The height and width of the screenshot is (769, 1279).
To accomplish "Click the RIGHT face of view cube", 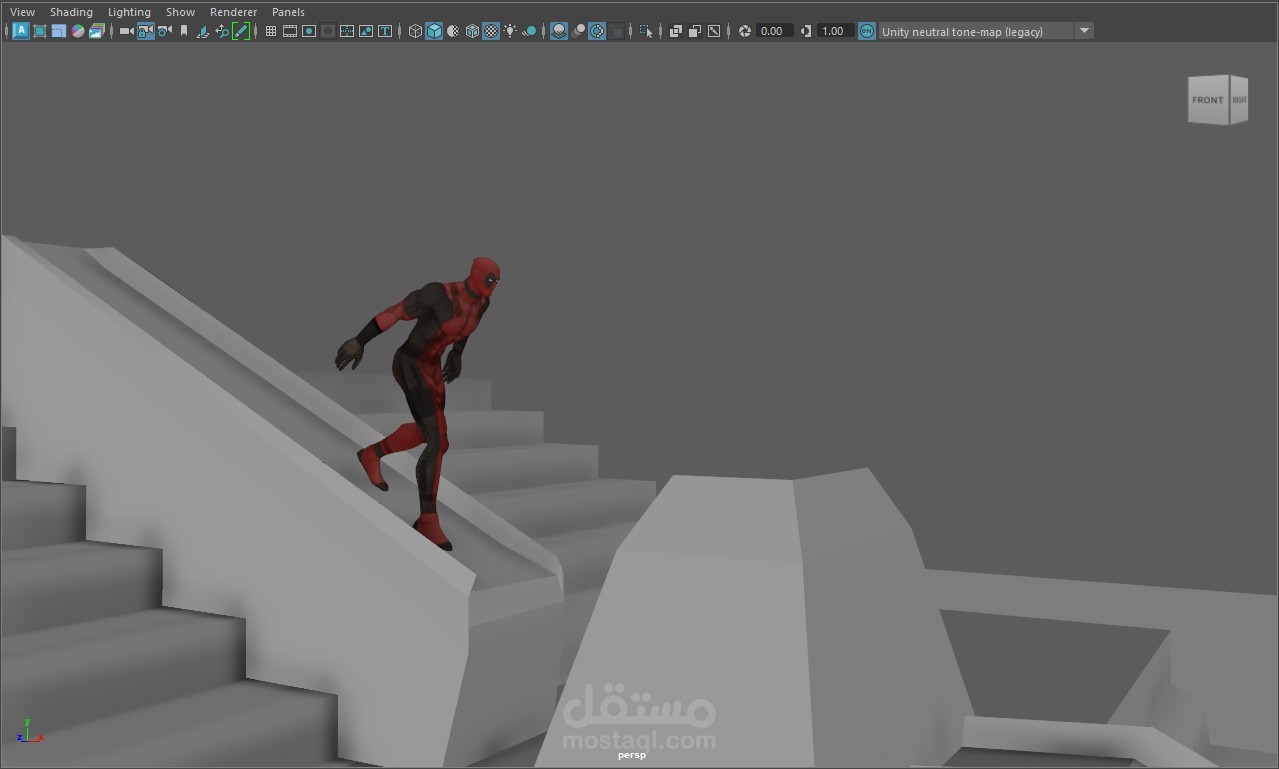I will (x=1239, y=100).
